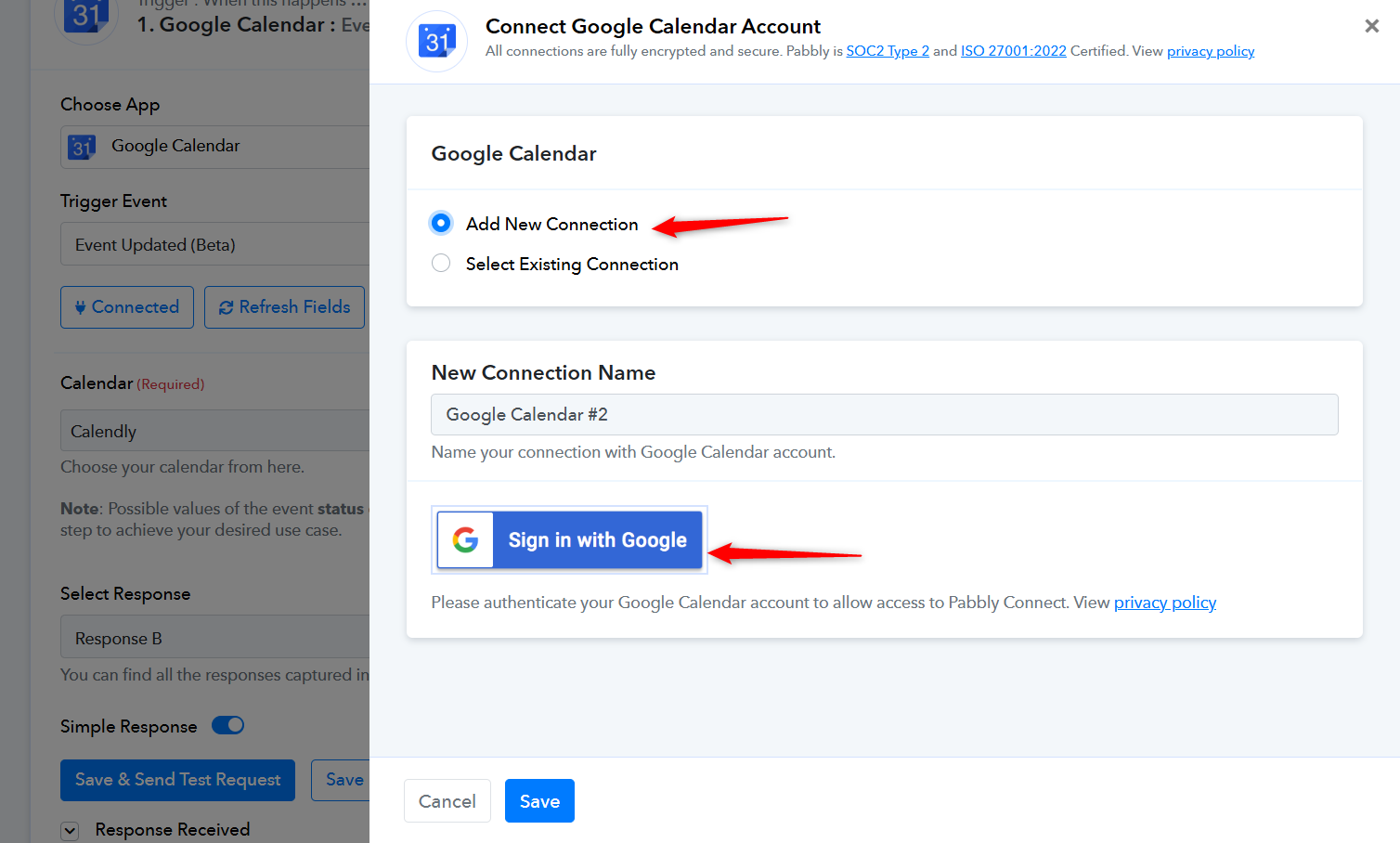
Task: Click the New Connection Name input field
Action: coord(885,414)
